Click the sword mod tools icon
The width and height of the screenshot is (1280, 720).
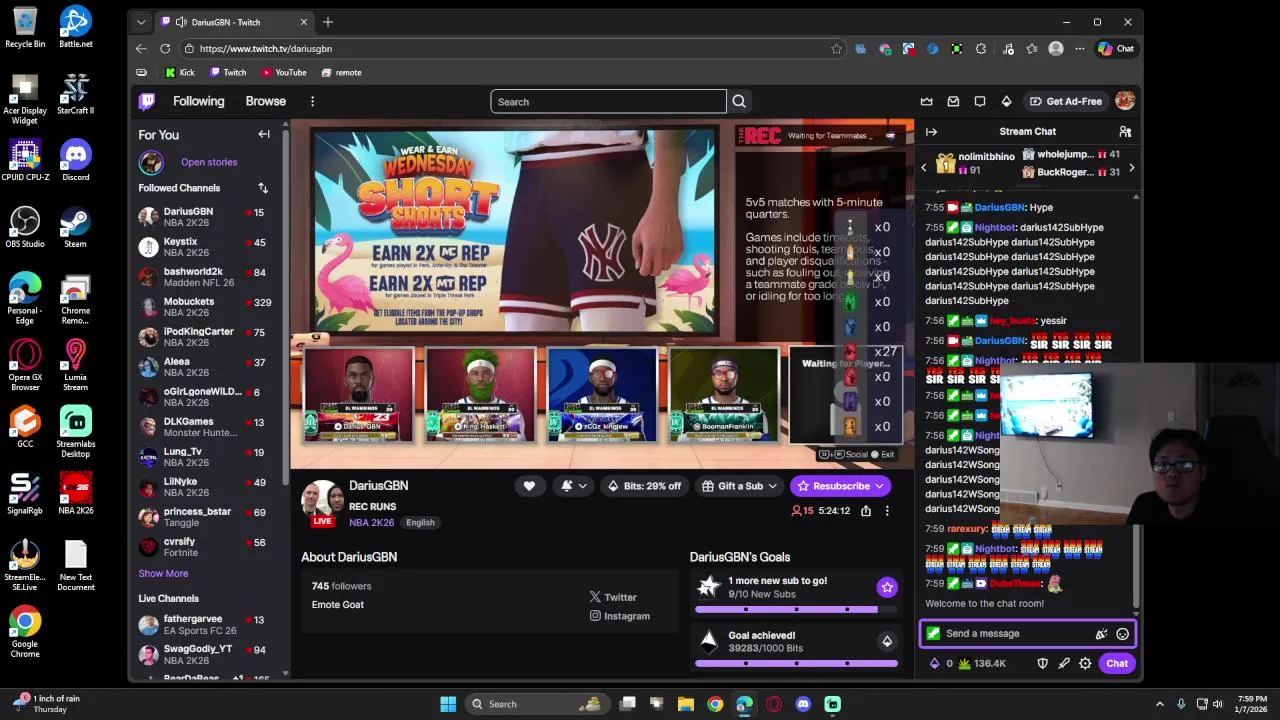[x=1064, y=664]
